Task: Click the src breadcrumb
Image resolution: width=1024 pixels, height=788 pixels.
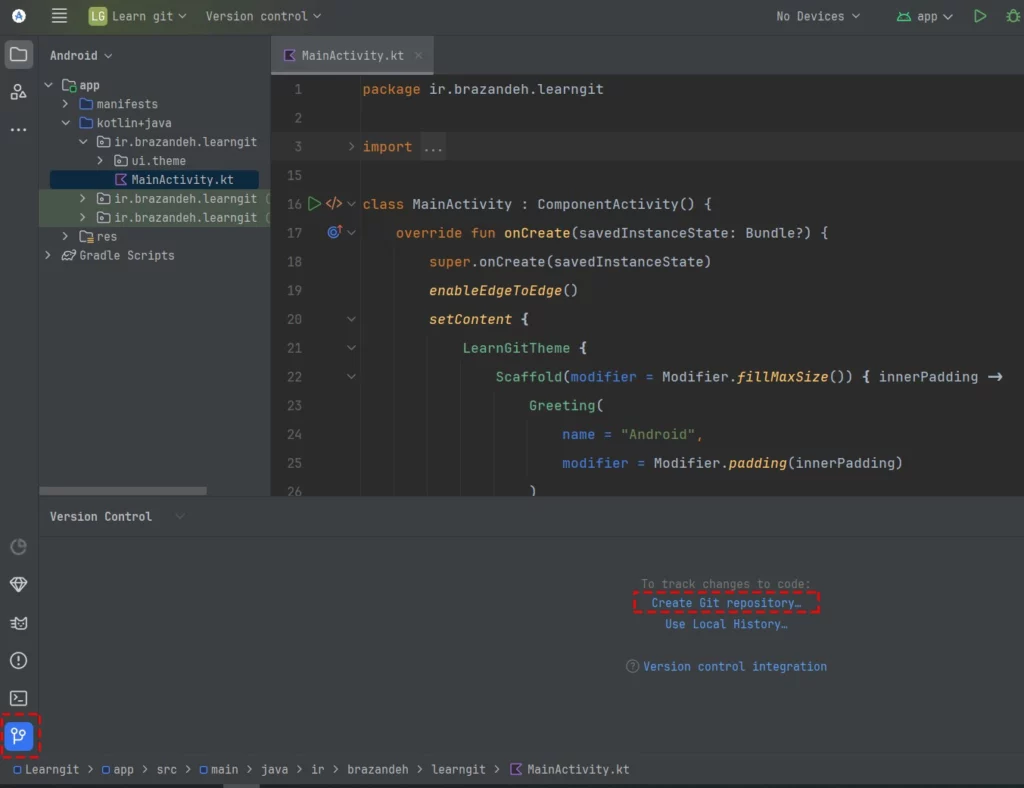Action: (x=167, y=769)
